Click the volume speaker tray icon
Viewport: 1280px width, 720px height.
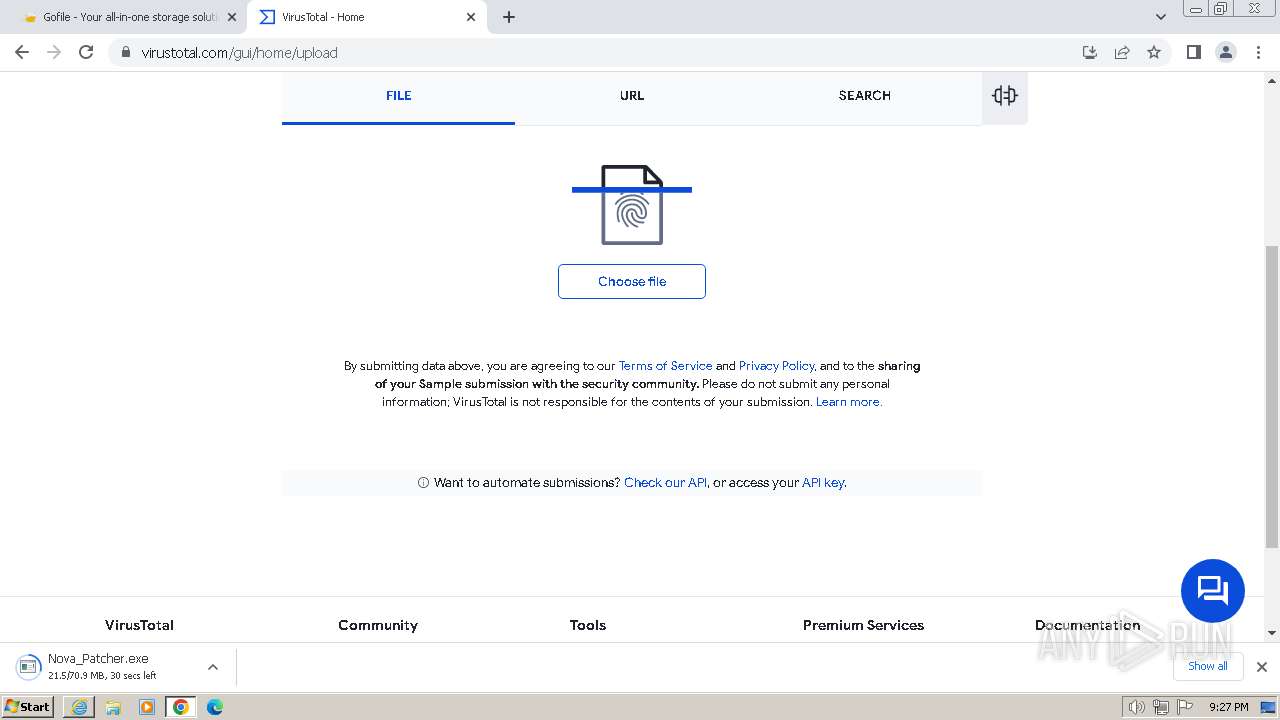tap(1136, 707)
